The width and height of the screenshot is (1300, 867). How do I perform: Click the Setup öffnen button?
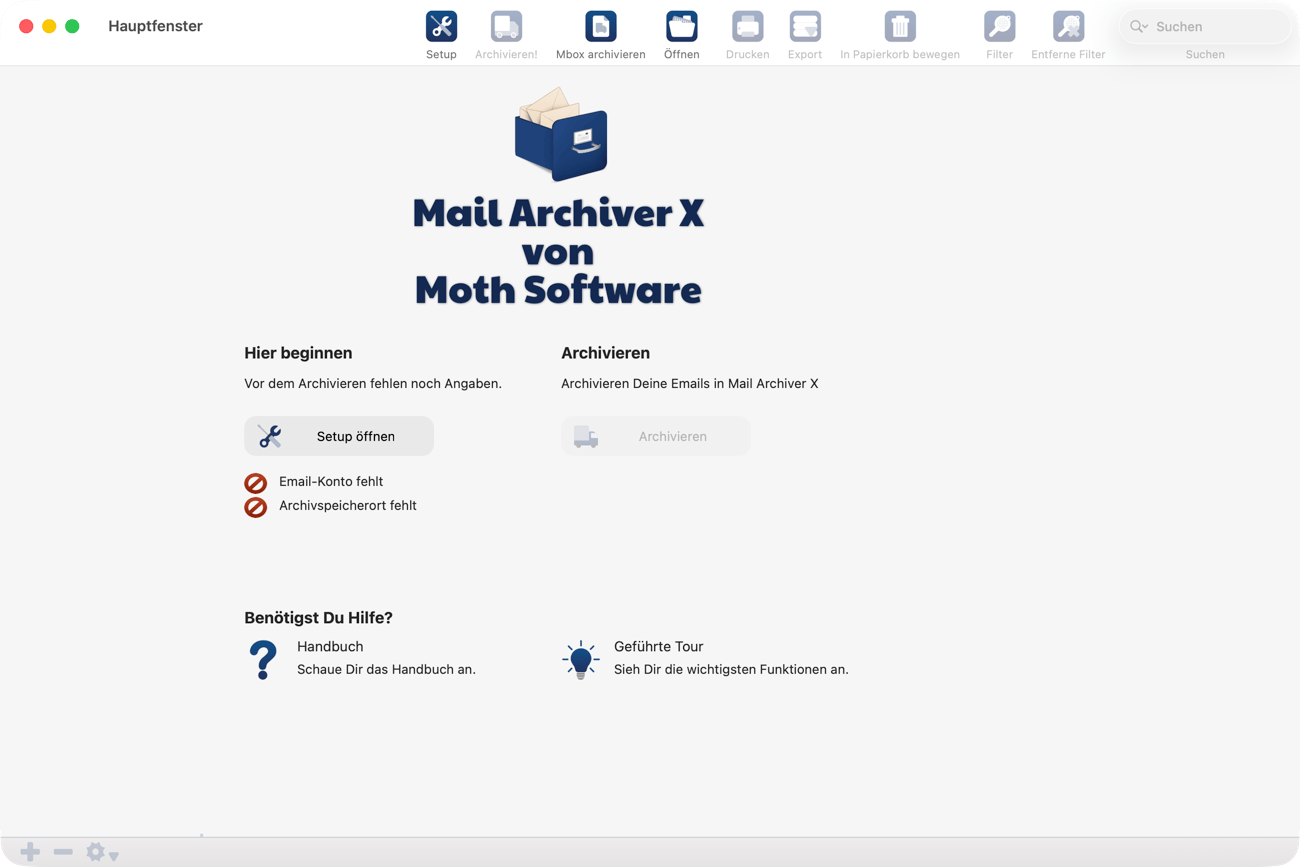(339, 436)
